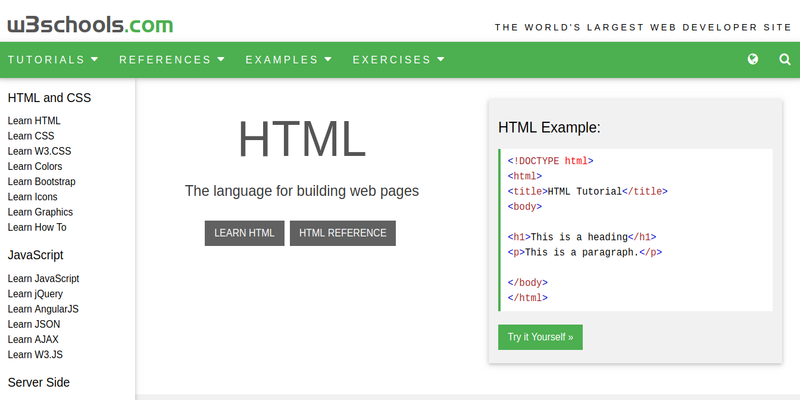Click the 'HTML Example:' heading
This screenshot has height=400, width=800.
click(549, 128)
